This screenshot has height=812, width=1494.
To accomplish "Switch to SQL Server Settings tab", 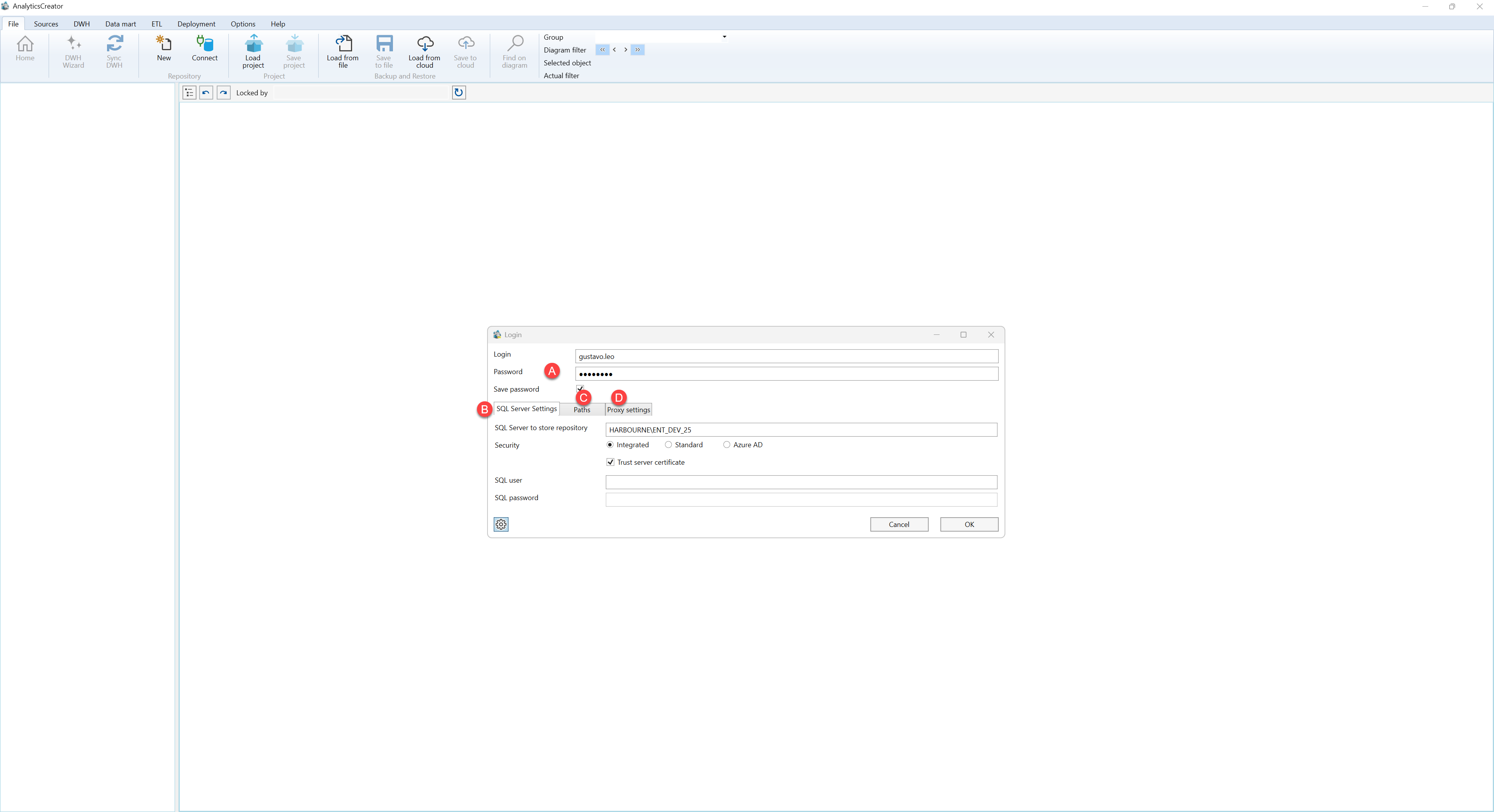I will click(x=527, y=409).
